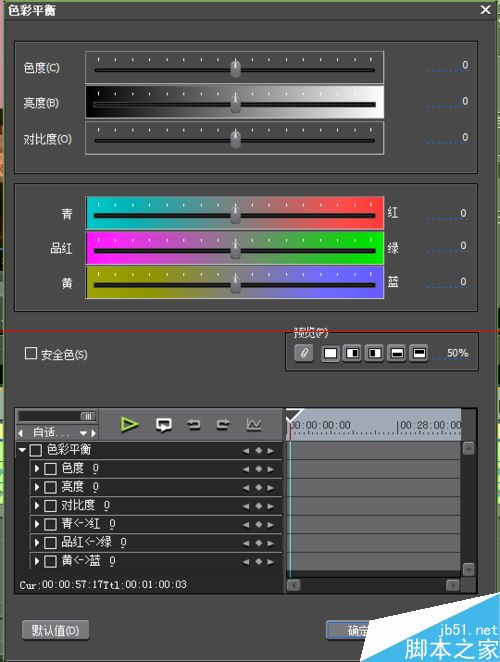Expand the 对比度 parameter row
This screenshot has width=500, height=662.
click(x=37, y=506)
